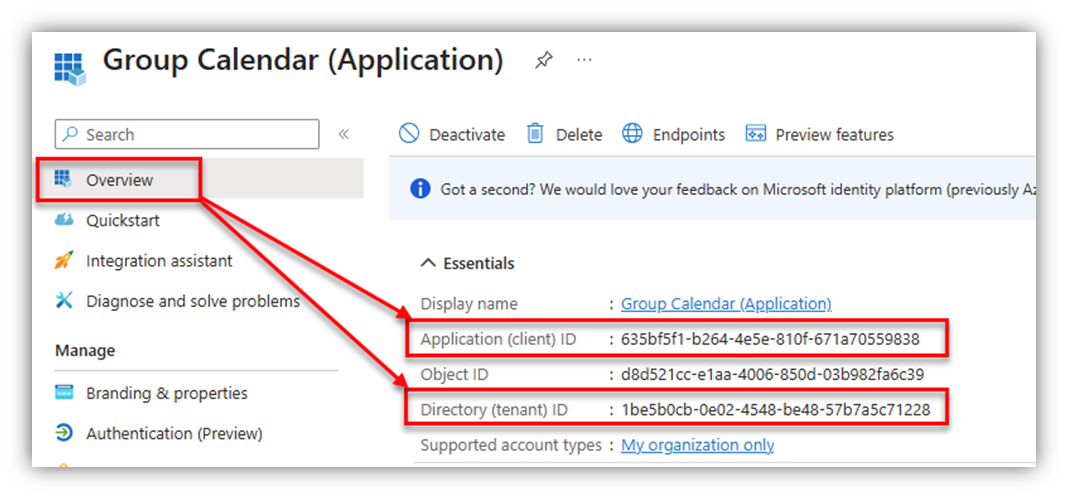Click the Endpoints globe icon
Image resolution: width=1068 pixels, height=499 pixels.
click(632, 133)
